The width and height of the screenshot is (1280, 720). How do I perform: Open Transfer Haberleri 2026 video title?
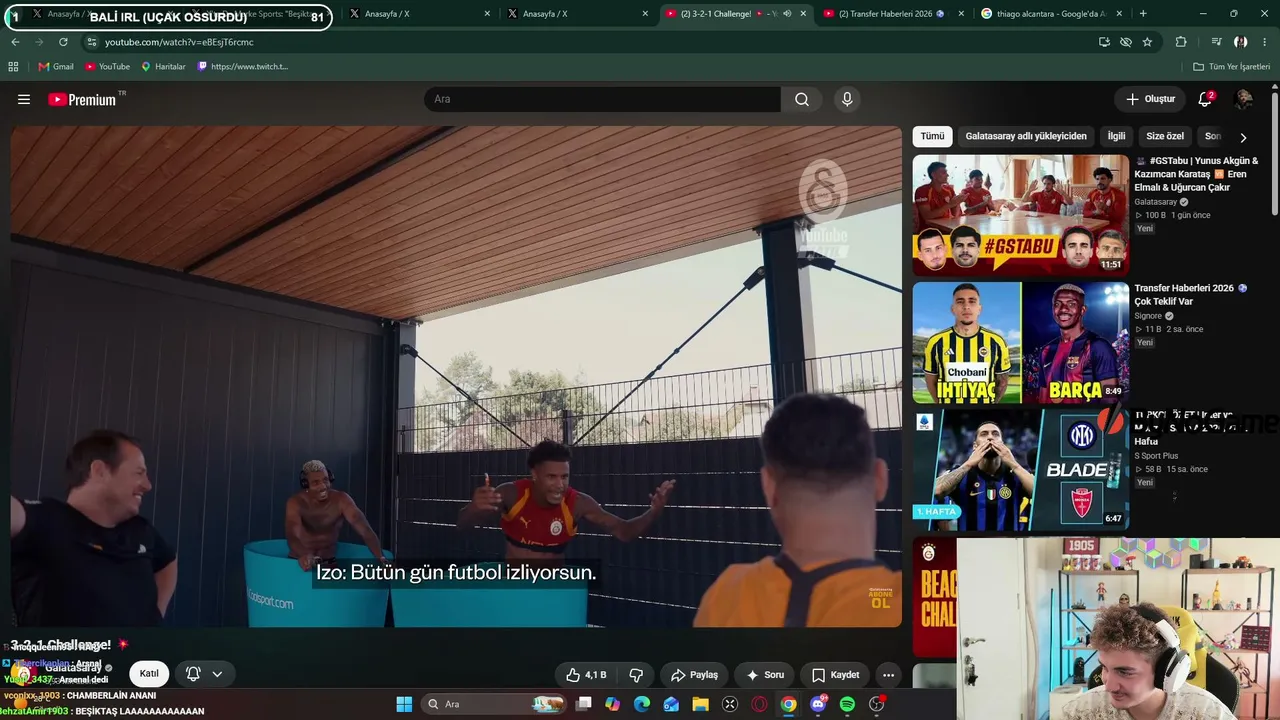[x=1191, y=294]
